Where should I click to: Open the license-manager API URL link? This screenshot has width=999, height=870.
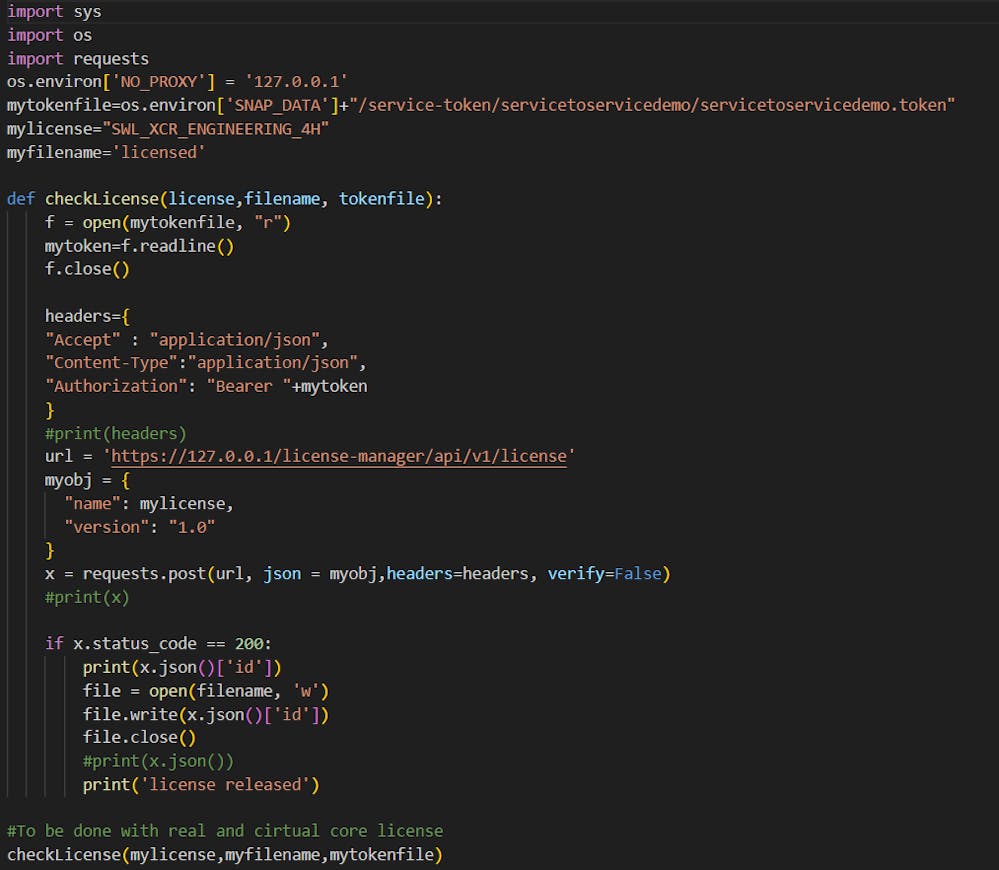point(338,457)
